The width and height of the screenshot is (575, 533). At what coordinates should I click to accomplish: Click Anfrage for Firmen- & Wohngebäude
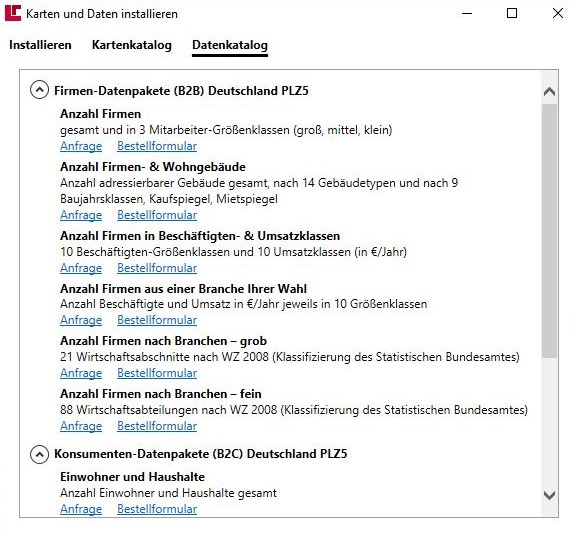(x=81, y=215)
